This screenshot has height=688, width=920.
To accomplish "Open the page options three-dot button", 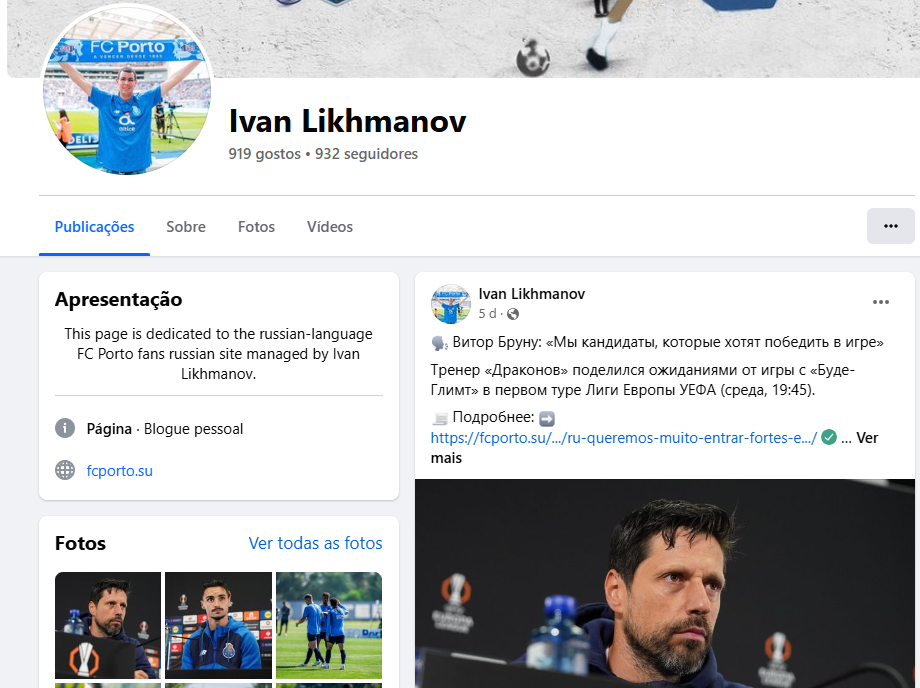I will tap(890, 226).
